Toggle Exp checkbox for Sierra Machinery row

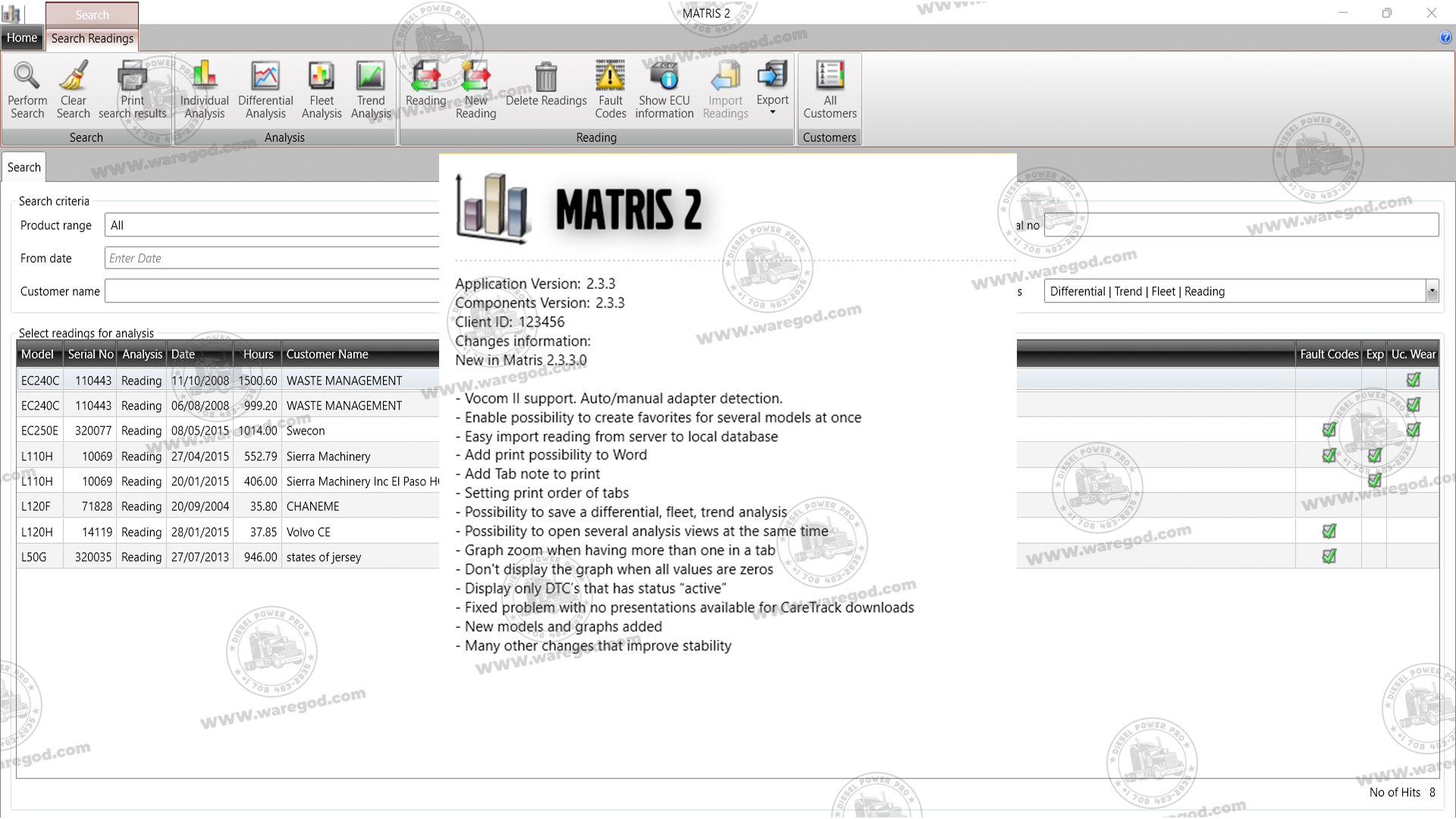1374,456
